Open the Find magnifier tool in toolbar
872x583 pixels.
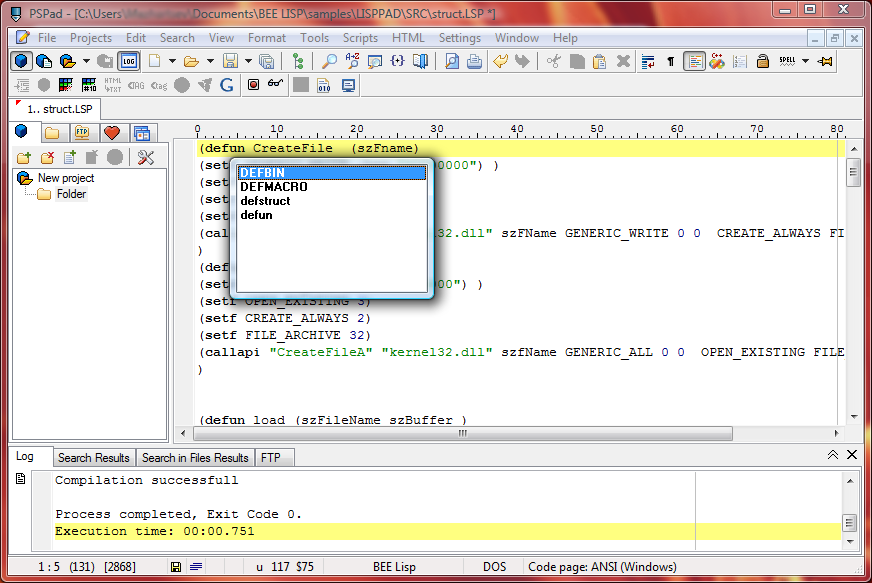pyautogui.click(x=329, y=61)
